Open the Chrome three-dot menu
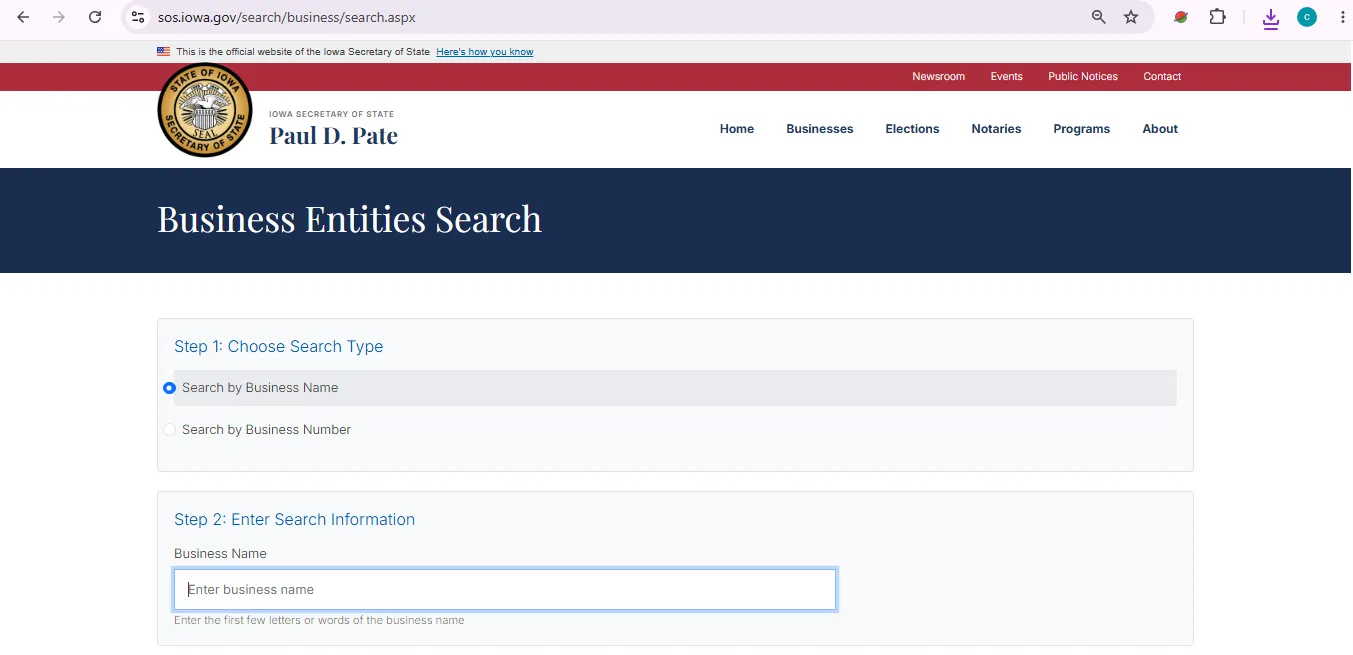This screenshot has width=1353, height=655. [x=1342, y=17]
